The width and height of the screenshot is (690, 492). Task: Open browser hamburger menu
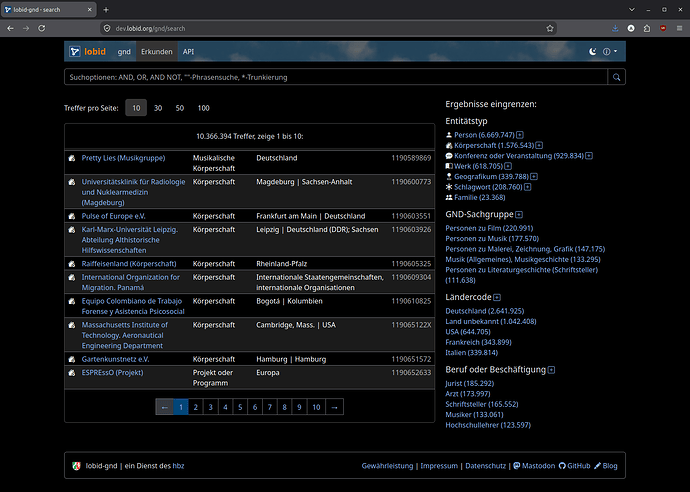point(679,28)
